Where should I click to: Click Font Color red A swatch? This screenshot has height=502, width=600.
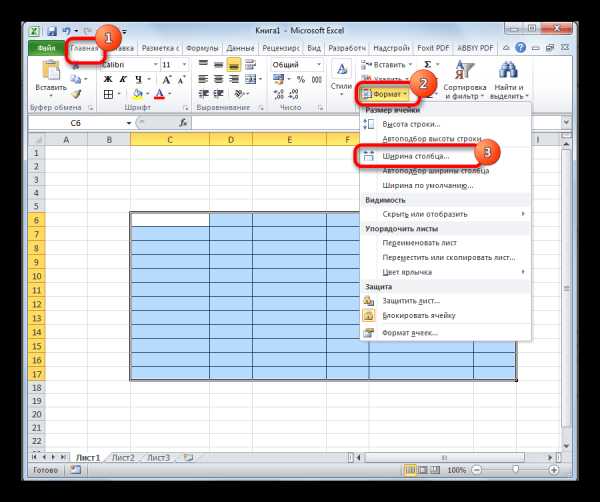(160, 94)
